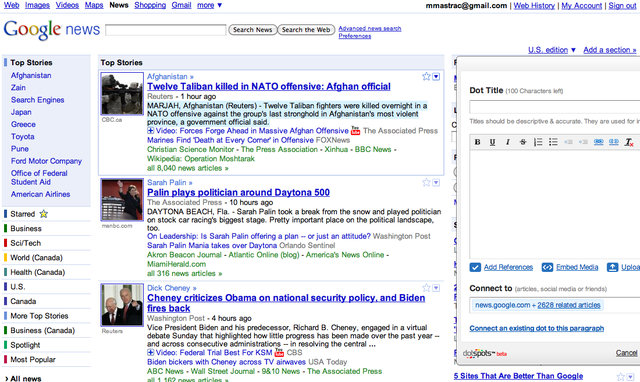Open Web History link
640x382 pixels.
534,6
